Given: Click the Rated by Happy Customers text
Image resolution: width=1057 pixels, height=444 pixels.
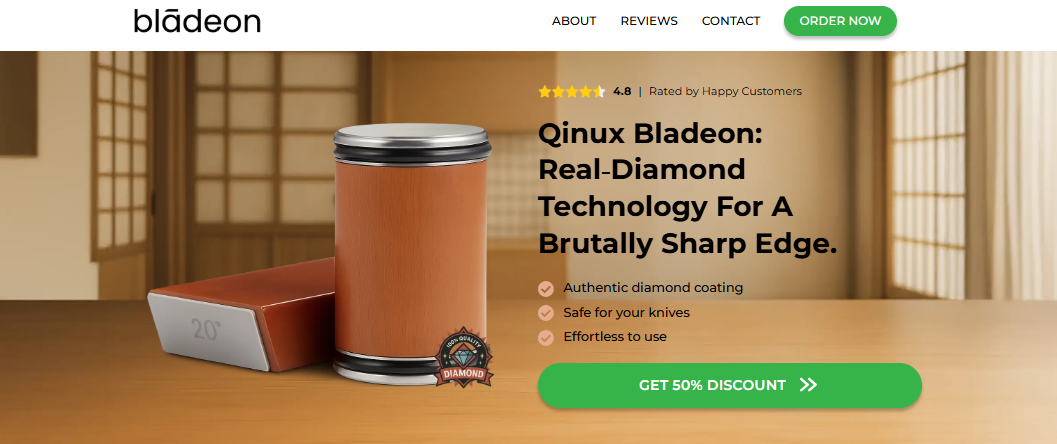Looking at the screenshot, I should pyautogui.click(x=725, y=92).
